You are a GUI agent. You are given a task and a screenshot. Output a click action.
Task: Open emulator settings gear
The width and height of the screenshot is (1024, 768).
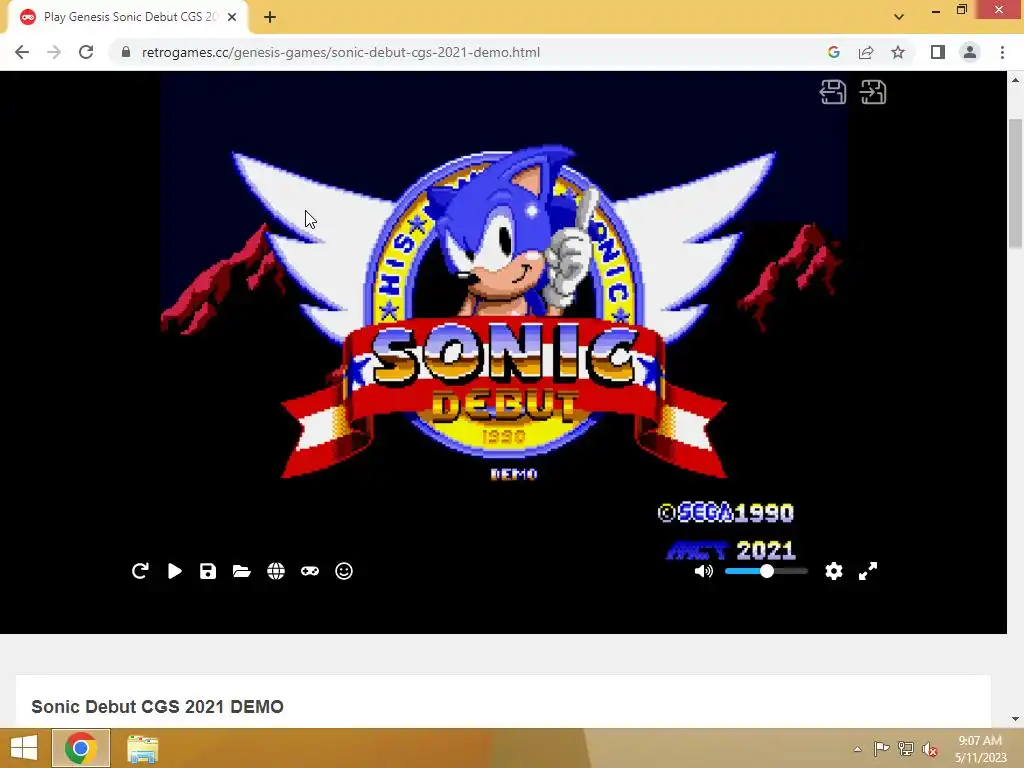tap(833, 571)
